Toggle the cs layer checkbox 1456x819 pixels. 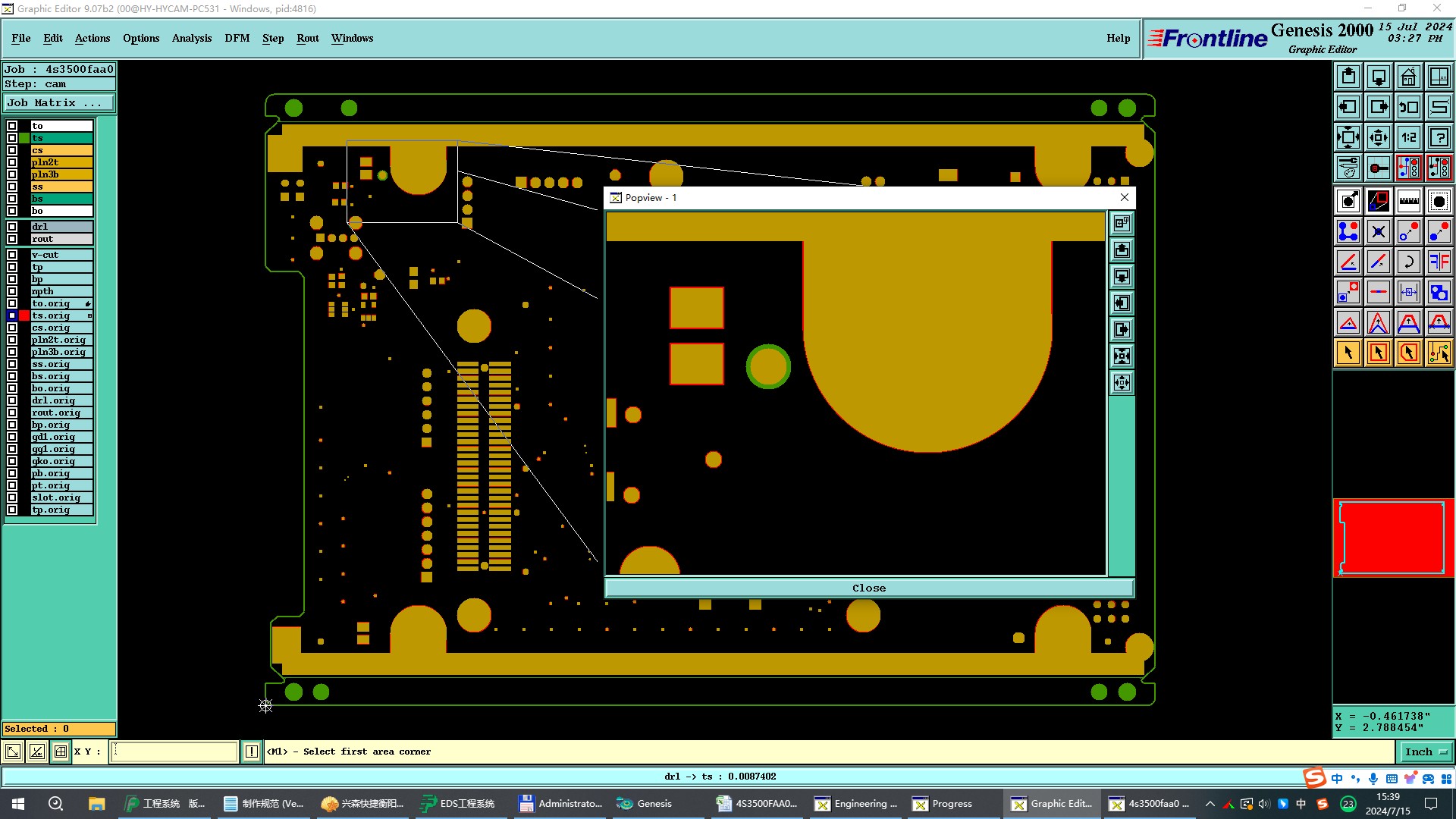(12, 150)
